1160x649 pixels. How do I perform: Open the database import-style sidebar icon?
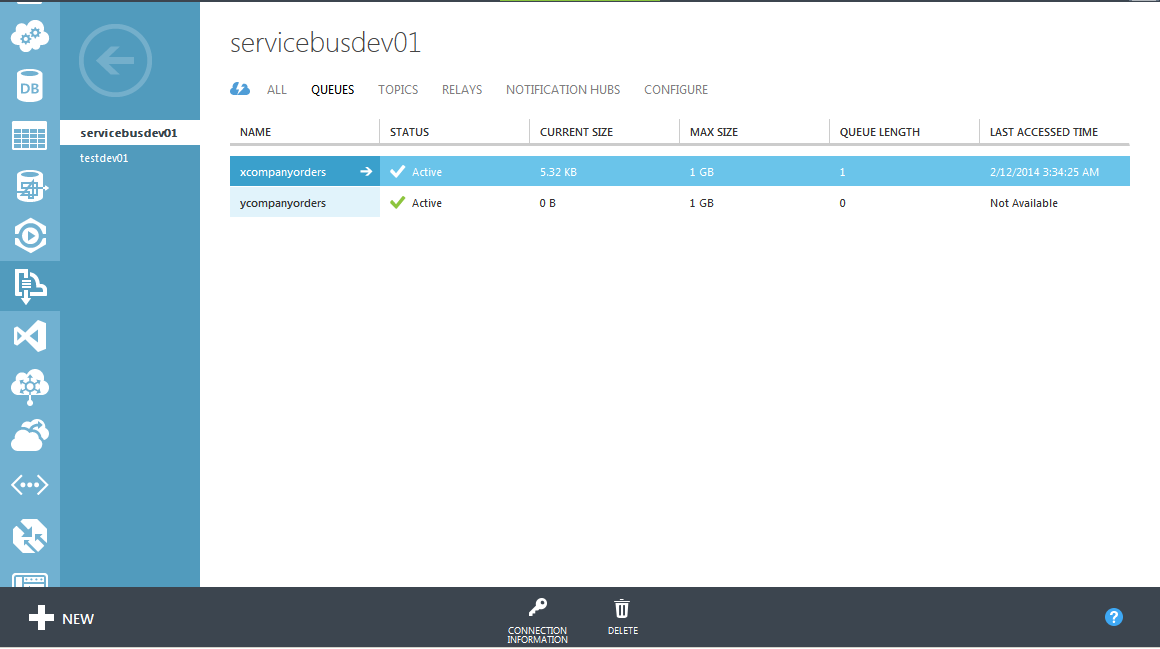pyautogui.click(x=30, y=186)
